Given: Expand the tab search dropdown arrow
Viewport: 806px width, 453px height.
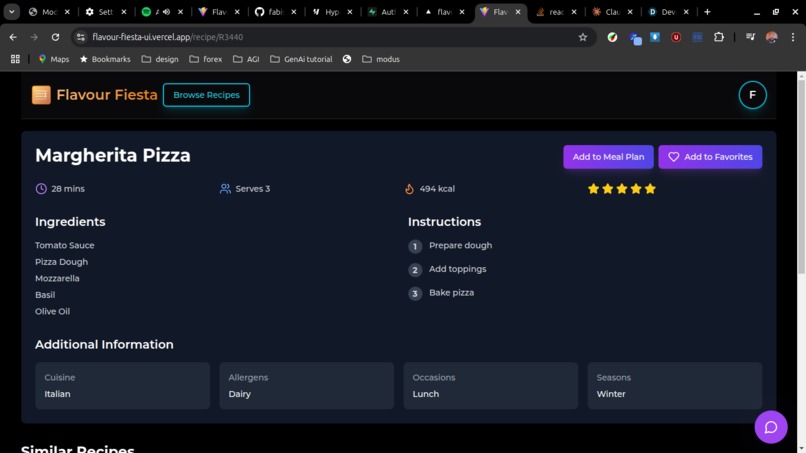Looking at the screenshot, I should tap(11, 11).
